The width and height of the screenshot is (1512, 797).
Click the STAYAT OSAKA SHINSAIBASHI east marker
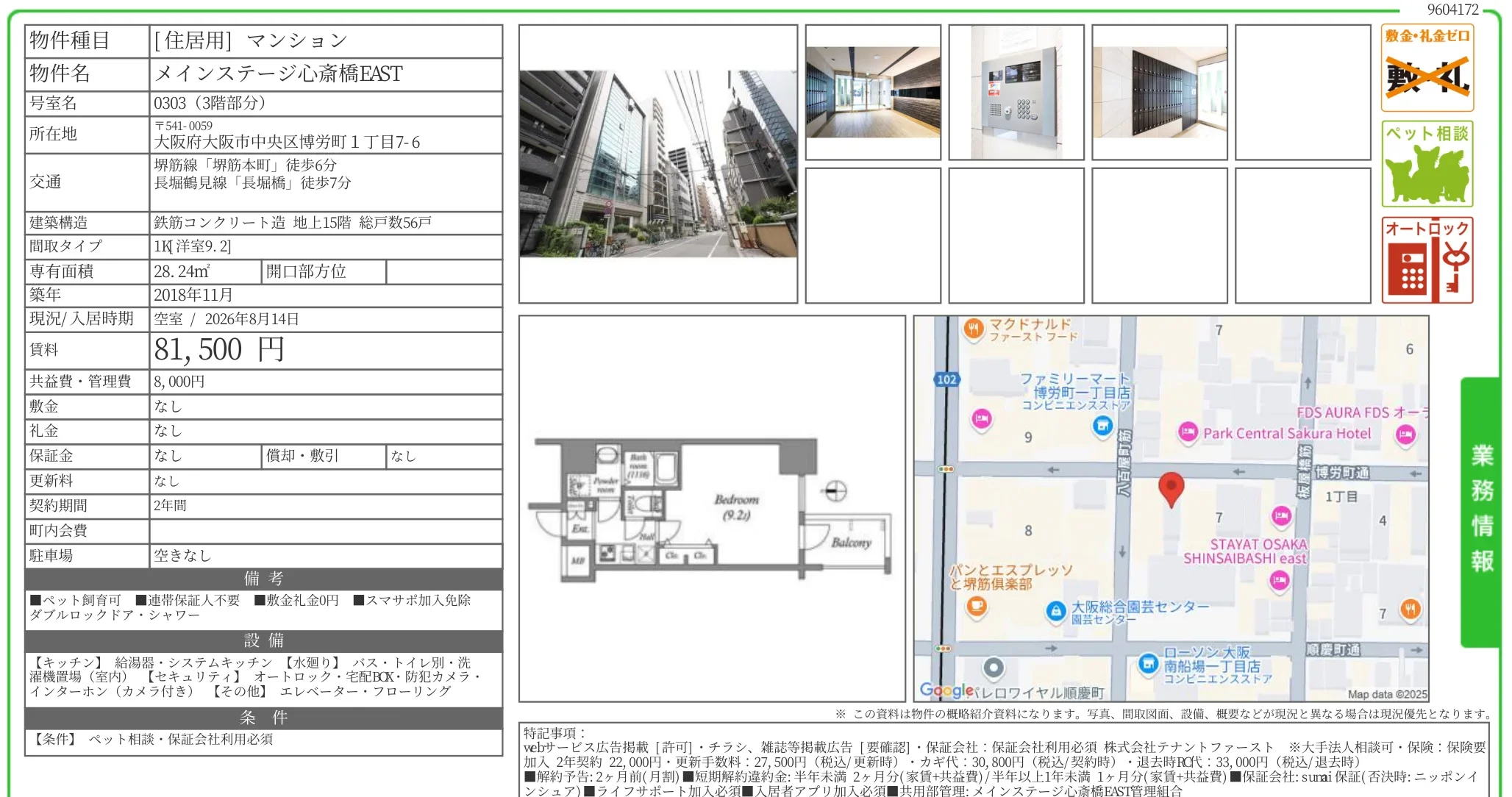(x=1281, y=516)
